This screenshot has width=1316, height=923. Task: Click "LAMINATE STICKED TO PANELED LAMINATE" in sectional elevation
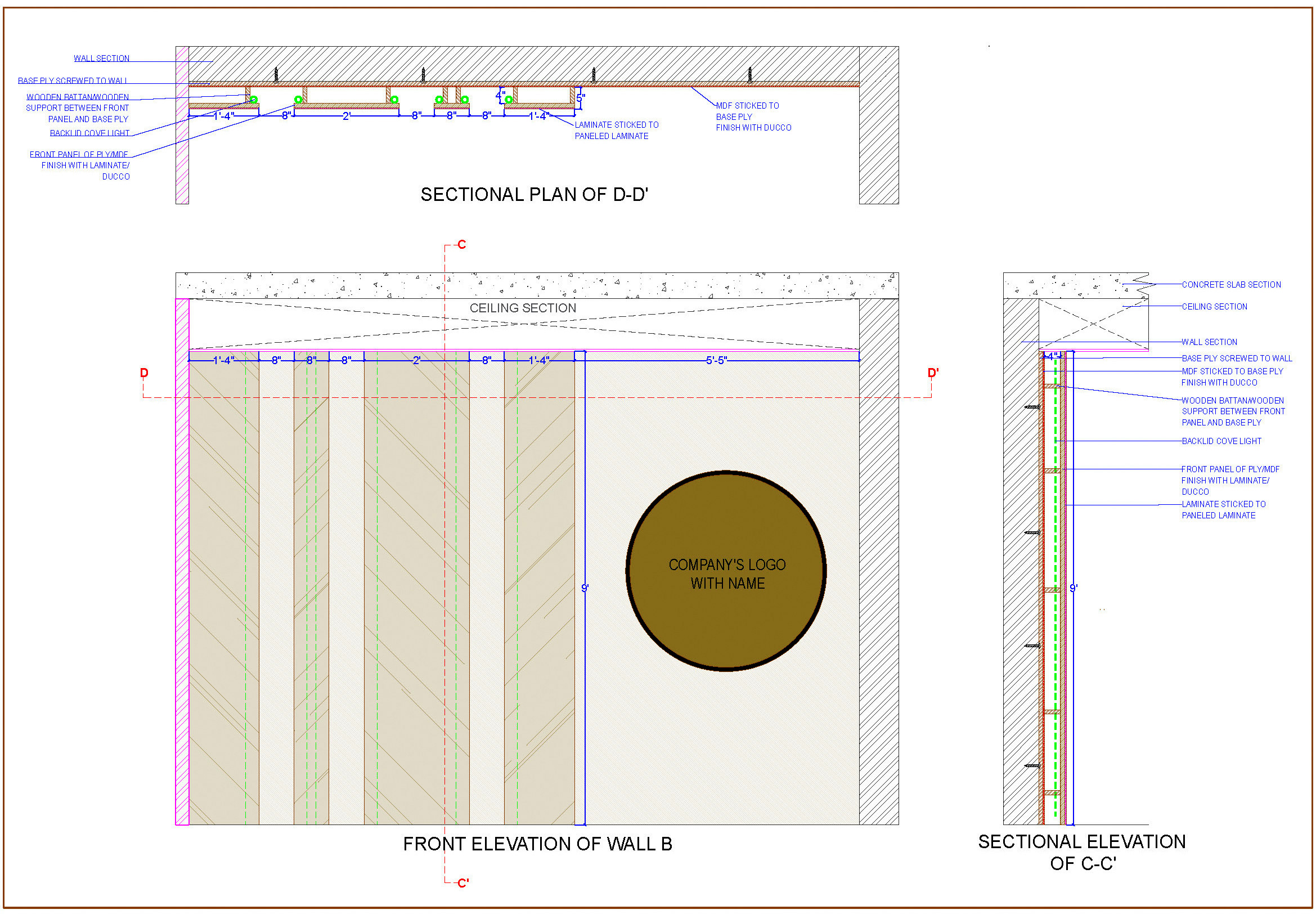pyautogui.click(x=1223, y=510)
